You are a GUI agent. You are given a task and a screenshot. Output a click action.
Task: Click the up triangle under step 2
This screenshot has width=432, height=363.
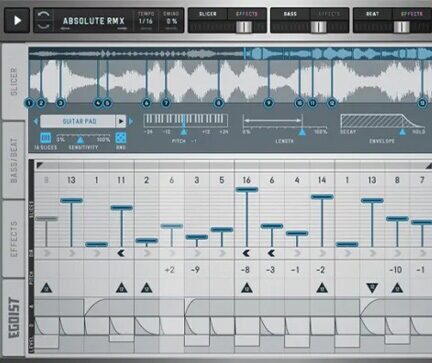(x=147, y=288)
